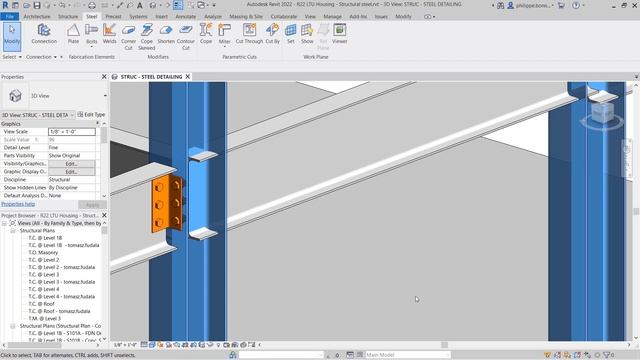640x360 pixels.
Task: Open the Architecture ribbon tab
Action: [x=37, y=17]
